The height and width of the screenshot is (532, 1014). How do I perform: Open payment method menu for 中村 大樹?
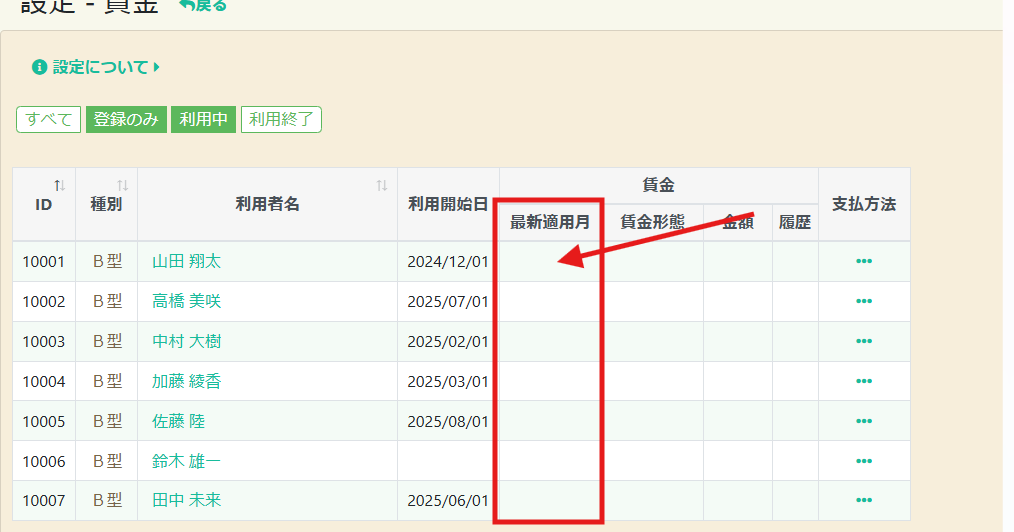click(x=864, y=341)
